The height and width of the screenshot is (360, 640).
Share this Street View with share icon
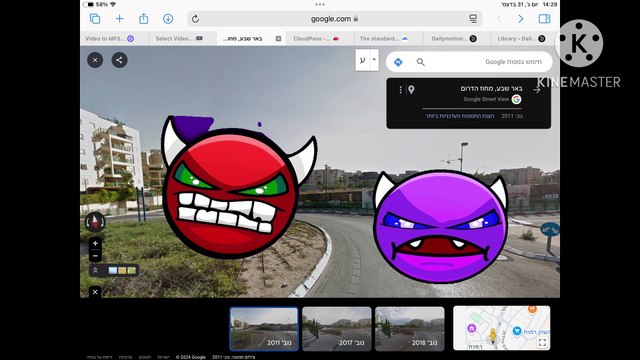tap(119, 60)
